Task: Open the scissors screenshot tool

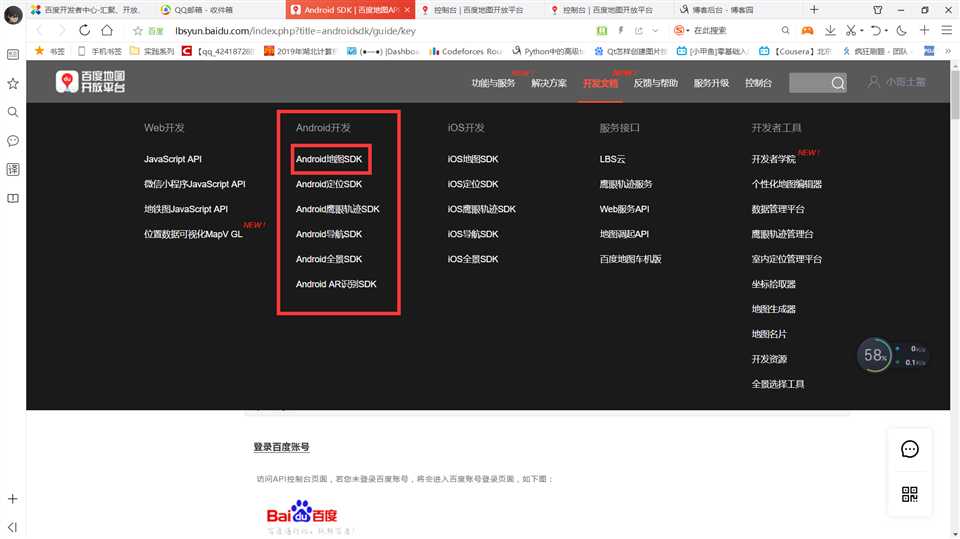Action: (x=850, y=30)
